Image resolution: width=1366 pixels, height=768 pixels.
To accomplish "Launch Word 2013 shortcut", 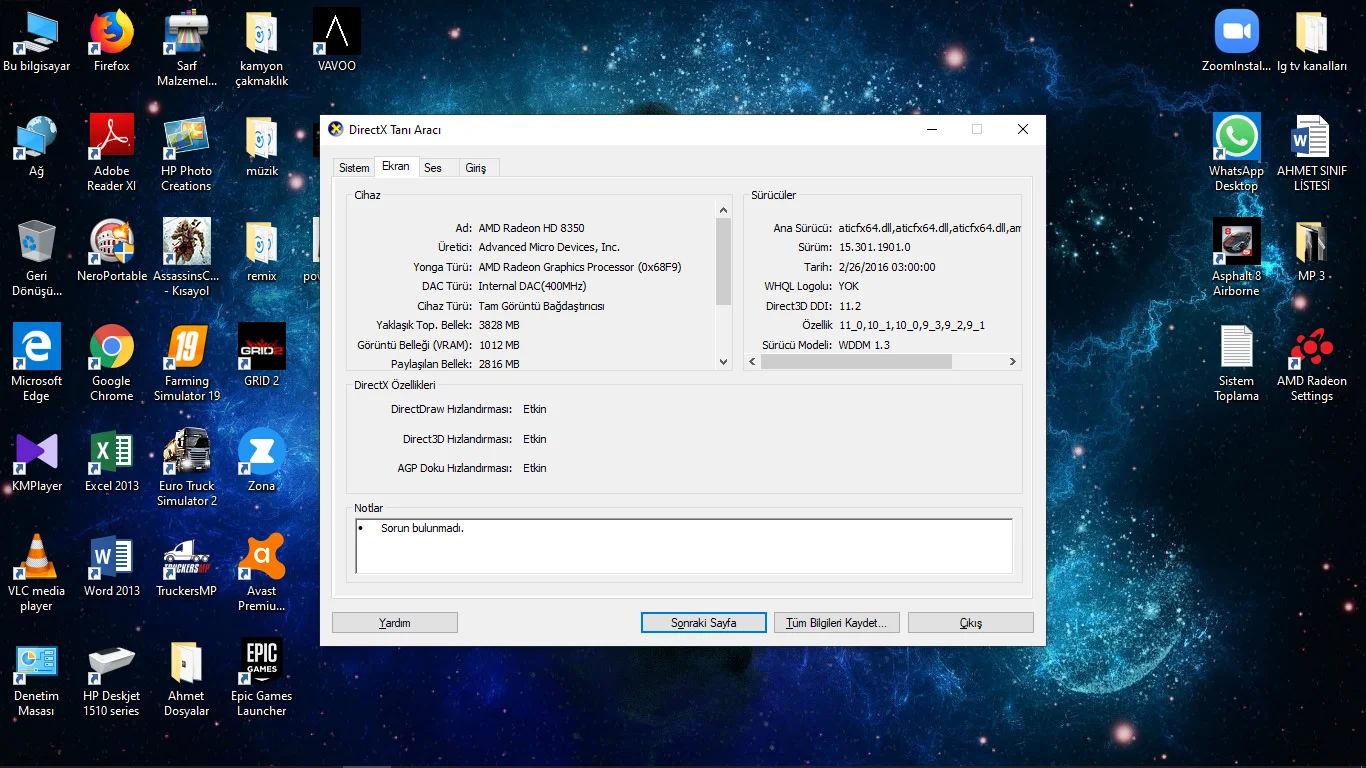I will (112, 567).
